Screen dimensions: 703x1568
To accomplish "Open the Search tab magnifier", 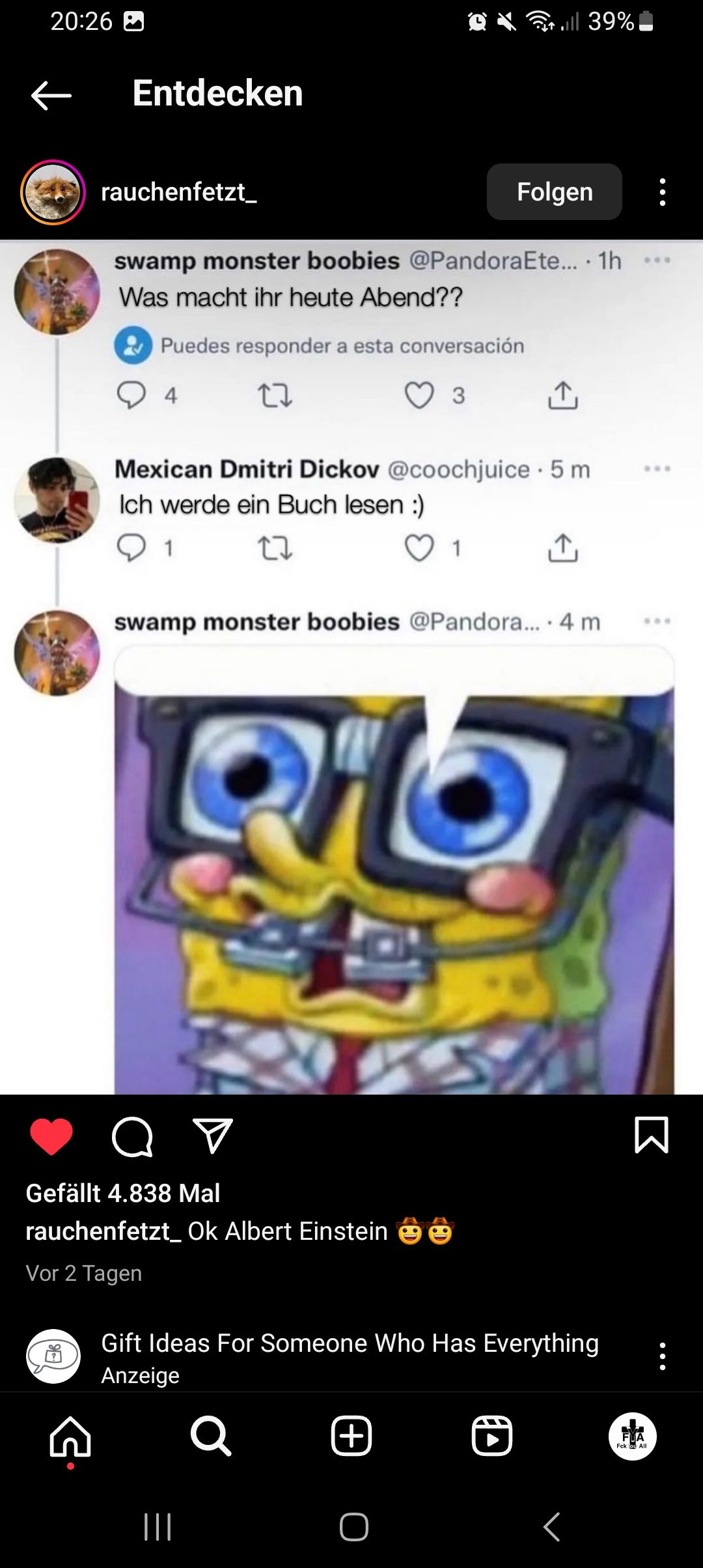I will tap(211, 1436).
